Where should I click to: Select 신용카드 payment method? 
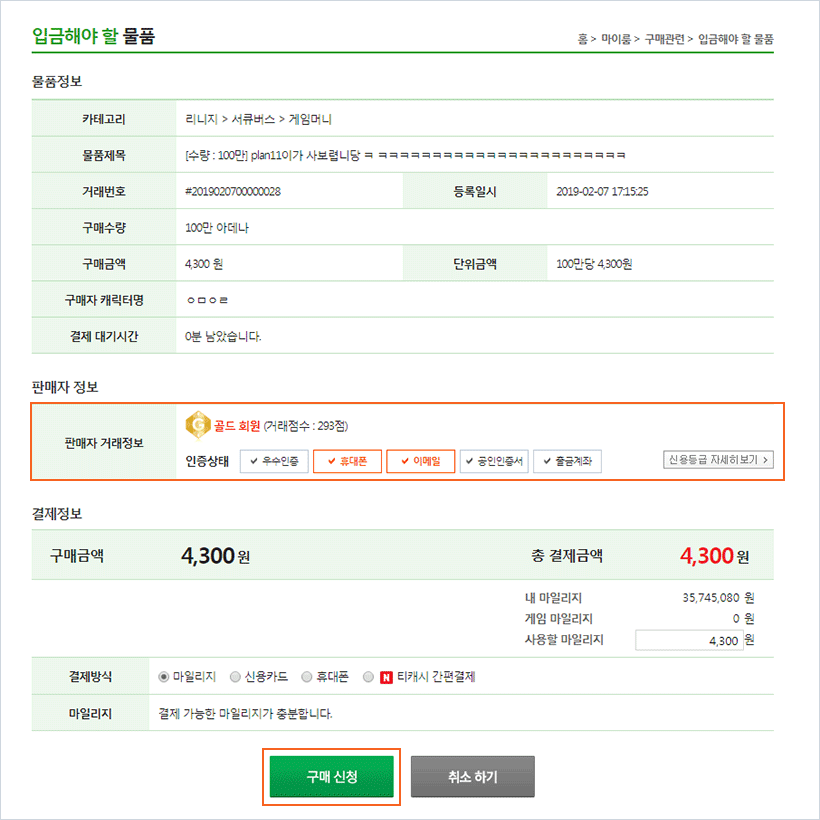[236, 677]
